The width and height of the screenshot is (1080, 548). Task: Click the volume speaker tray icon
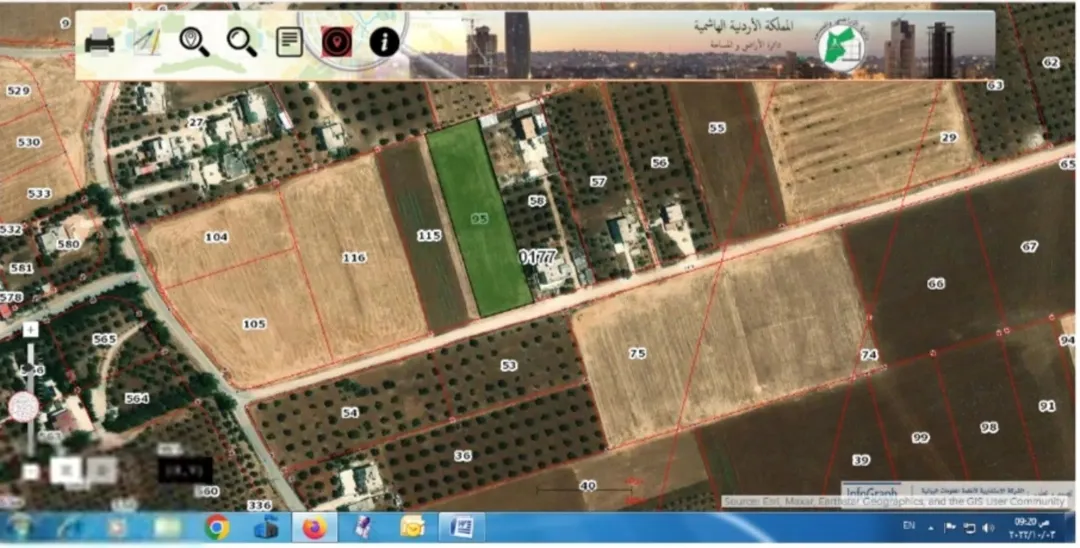click(988, 528)
